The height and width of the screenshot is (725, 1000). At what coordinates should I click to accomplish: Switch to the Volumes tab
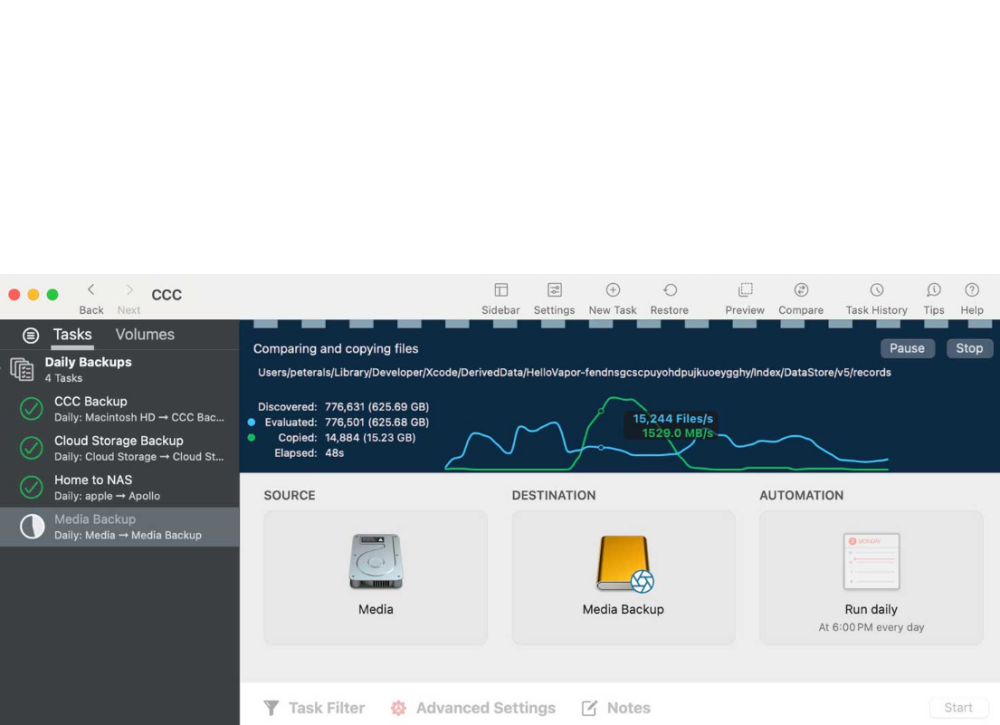click(x=145, y=335)
